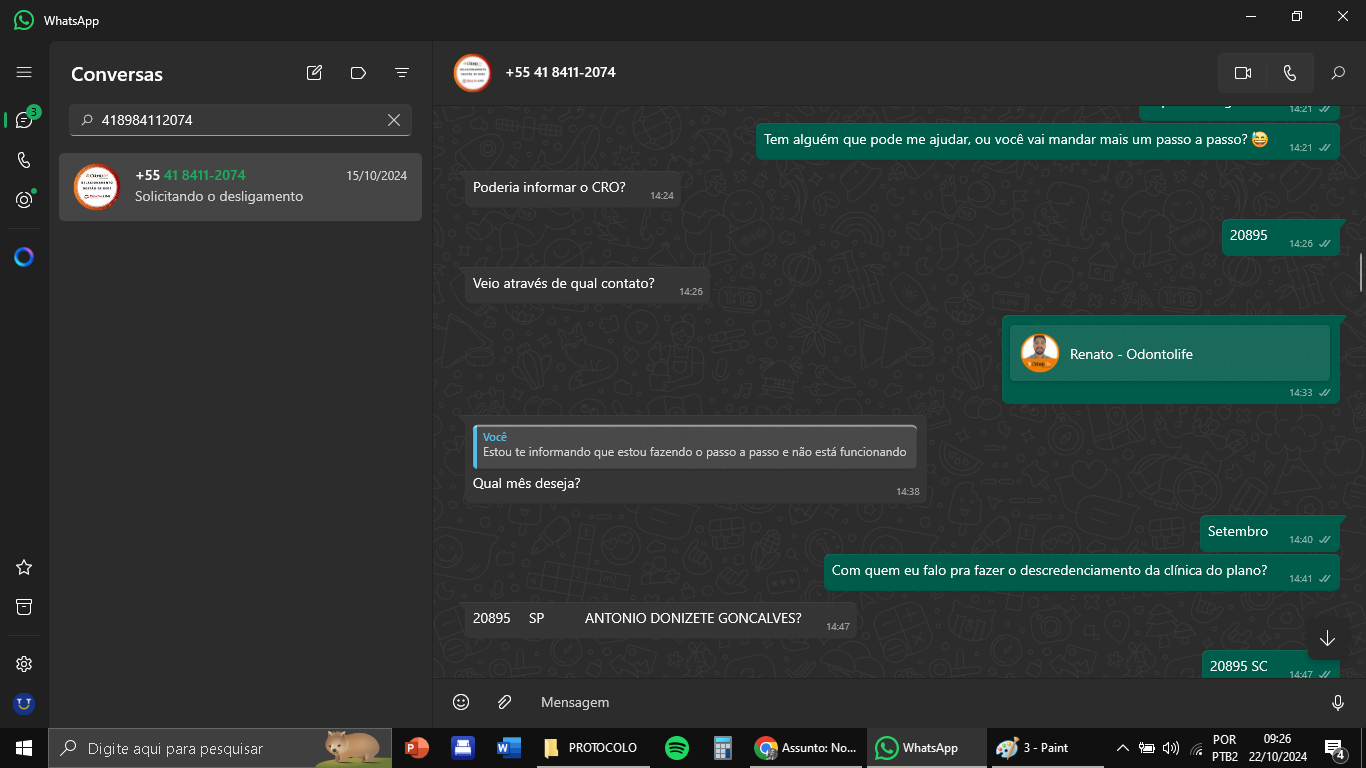Jump to latest message with down arrow

1327,639
